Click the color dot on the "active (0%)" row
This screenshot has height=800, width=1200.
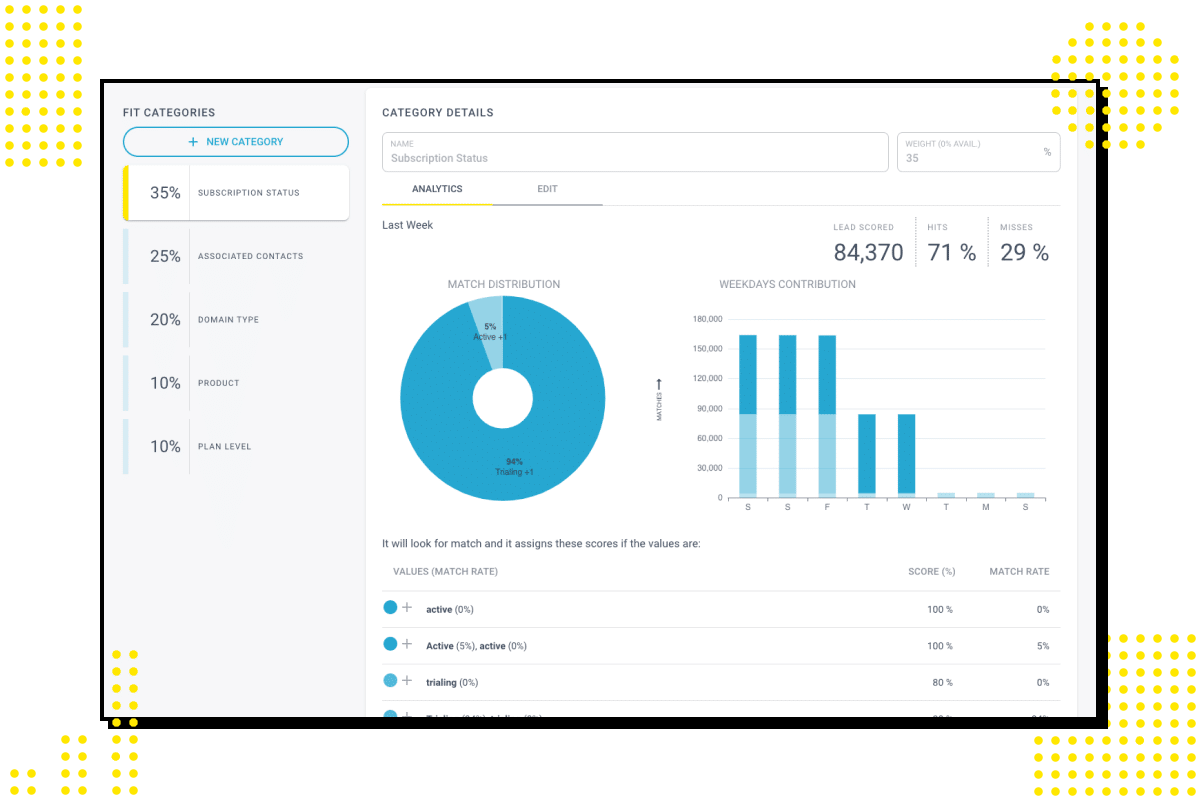(x=390, y=608)
